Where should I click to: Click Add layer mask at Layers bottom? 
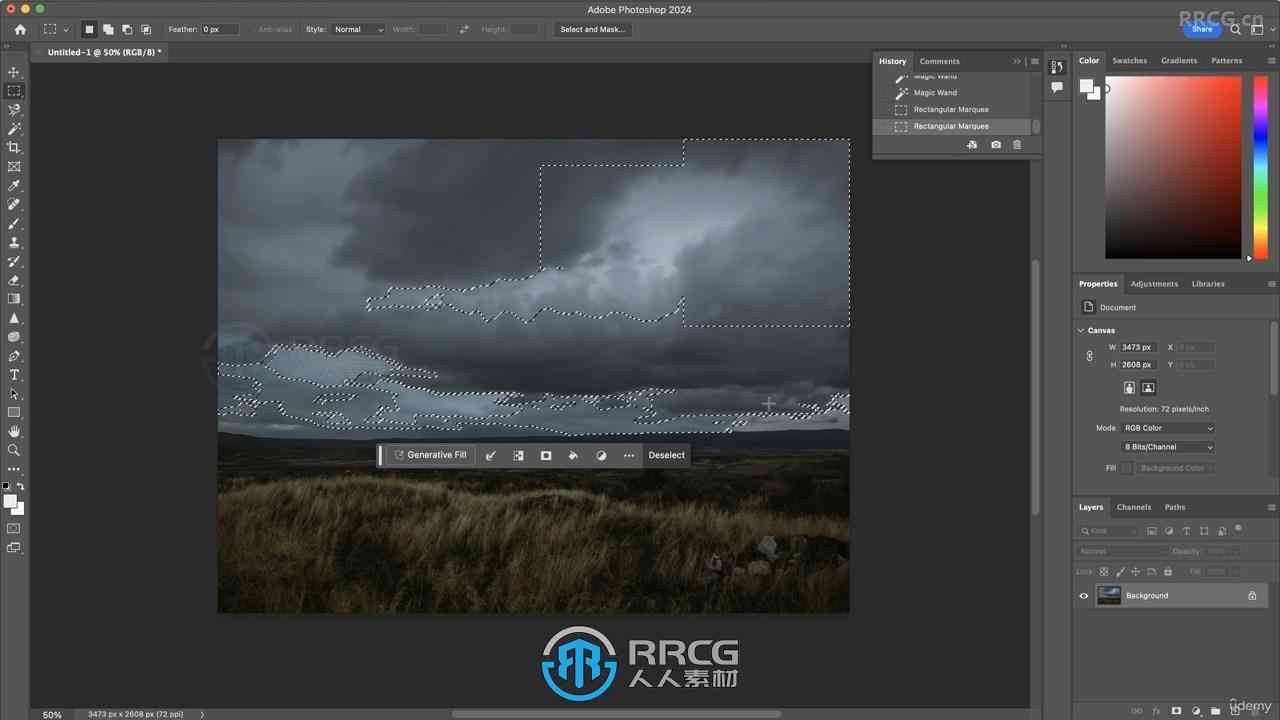click(x=1176, y=711)
